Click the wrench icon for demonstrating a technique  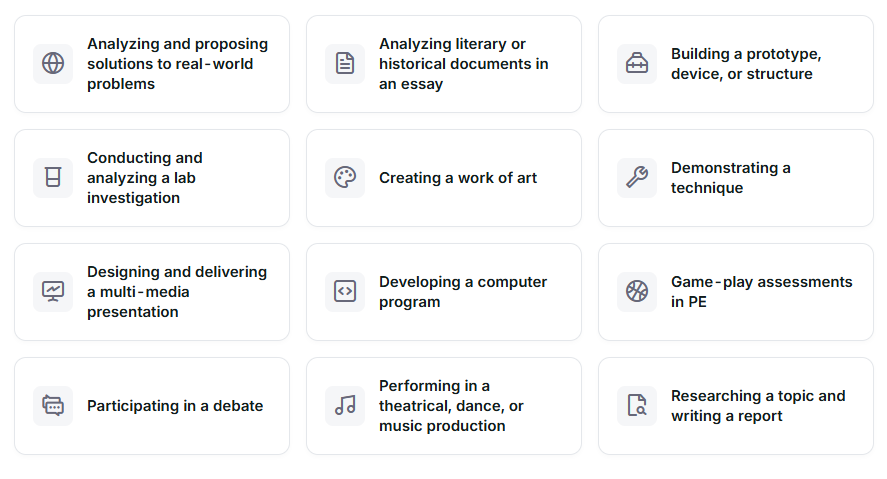click(637, 178)
